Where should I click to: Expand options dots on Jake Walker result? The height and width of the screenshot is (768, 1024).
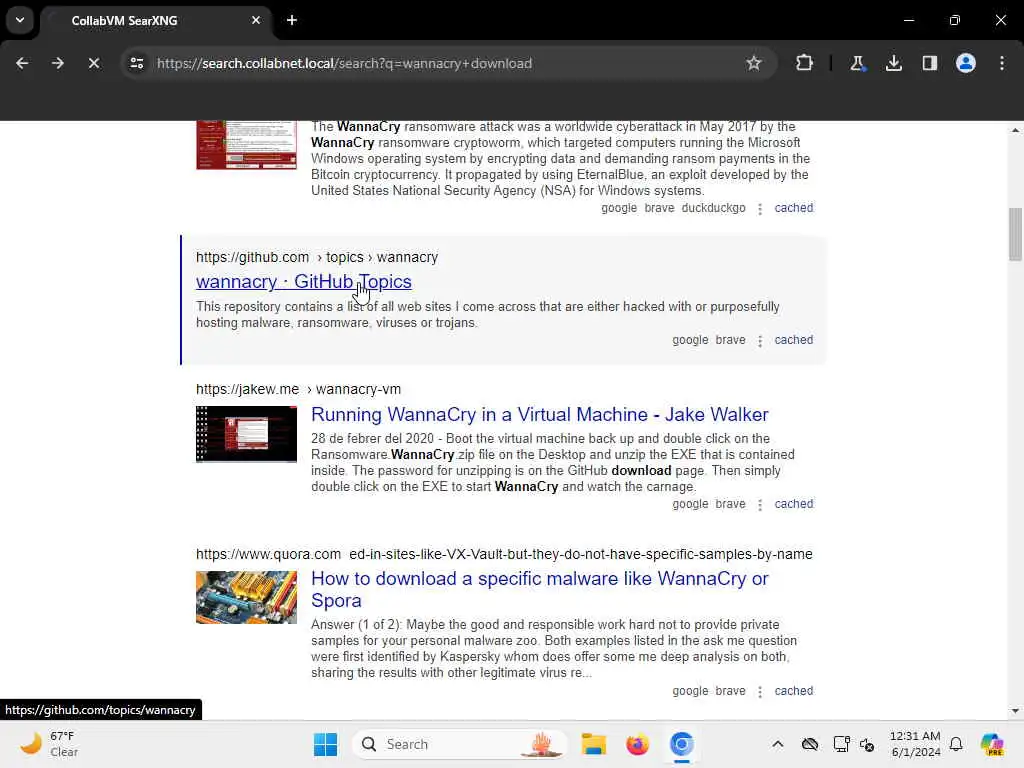pos(760,505)
